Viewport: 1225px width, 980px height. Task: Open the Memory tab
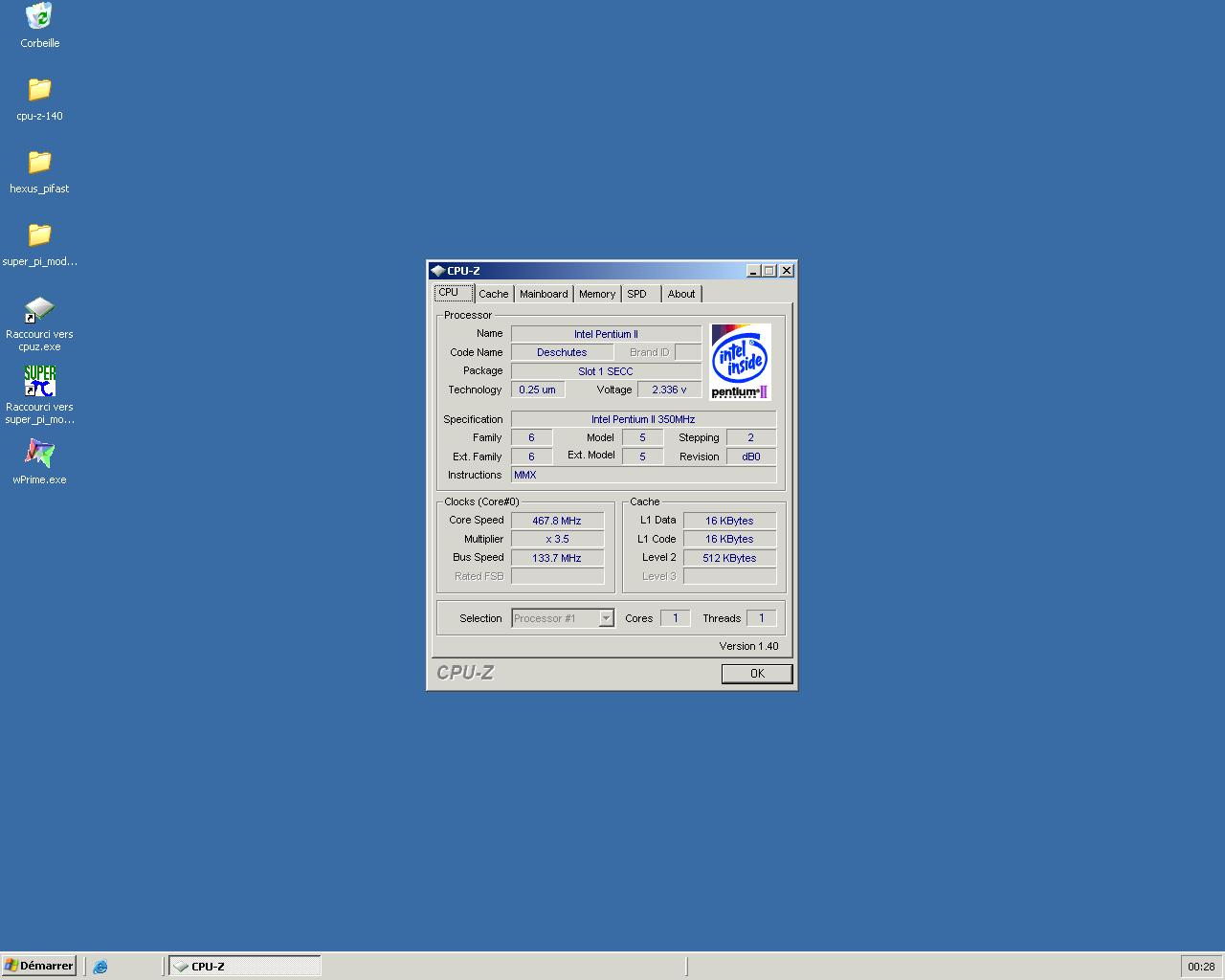[597, 294]
